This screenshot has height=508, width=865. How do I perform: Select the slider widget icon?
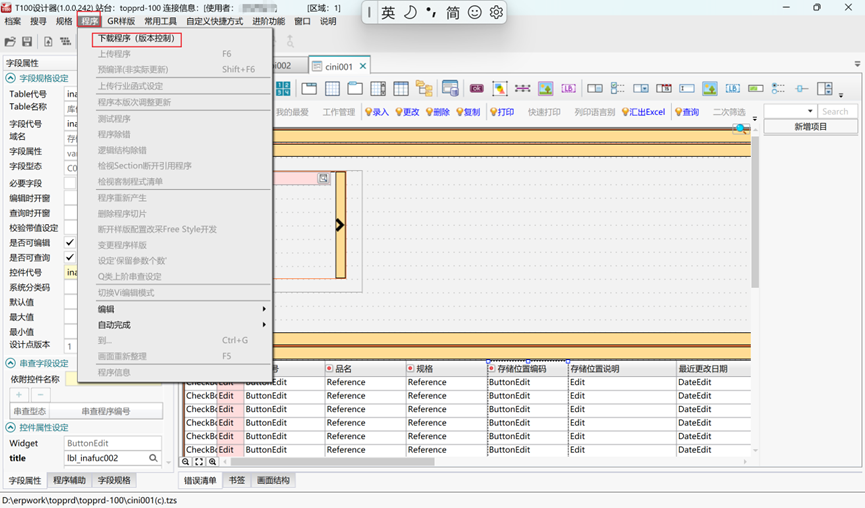click(802, 88)
